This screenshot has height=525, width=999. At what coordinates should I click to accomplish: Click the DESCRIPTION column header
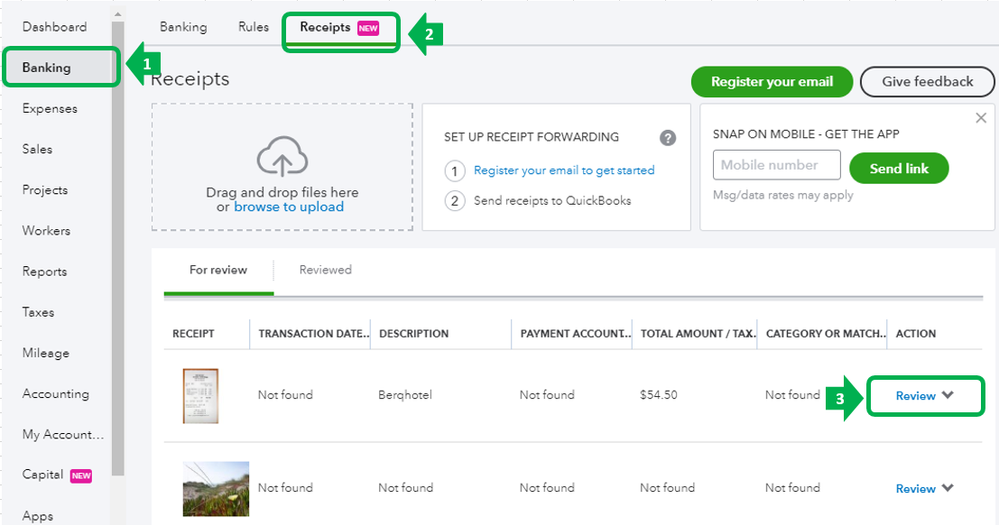click(414, 334)
